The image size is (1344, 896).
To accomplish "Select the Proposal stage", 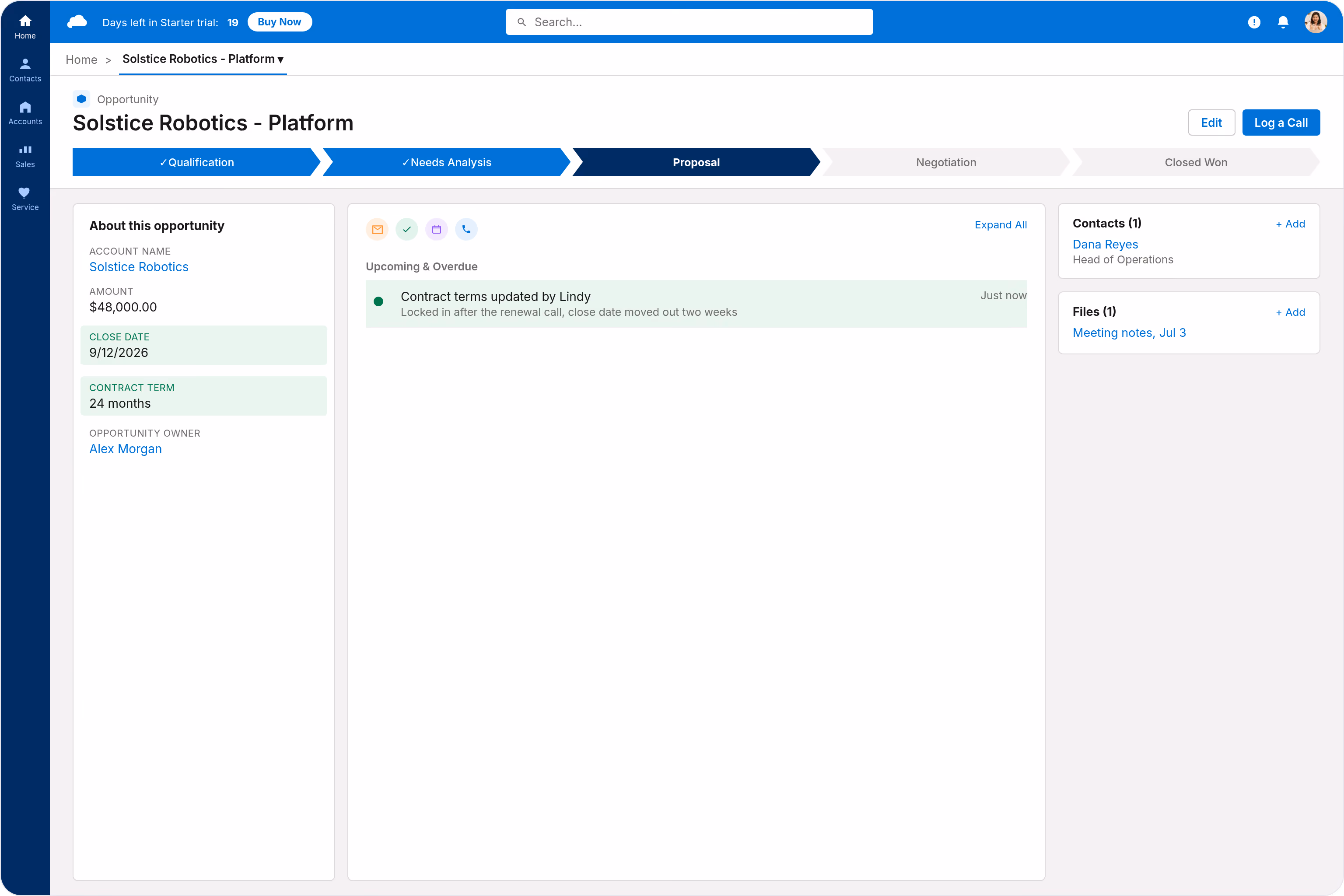I will pyautogui.click(x=696, y=162).
